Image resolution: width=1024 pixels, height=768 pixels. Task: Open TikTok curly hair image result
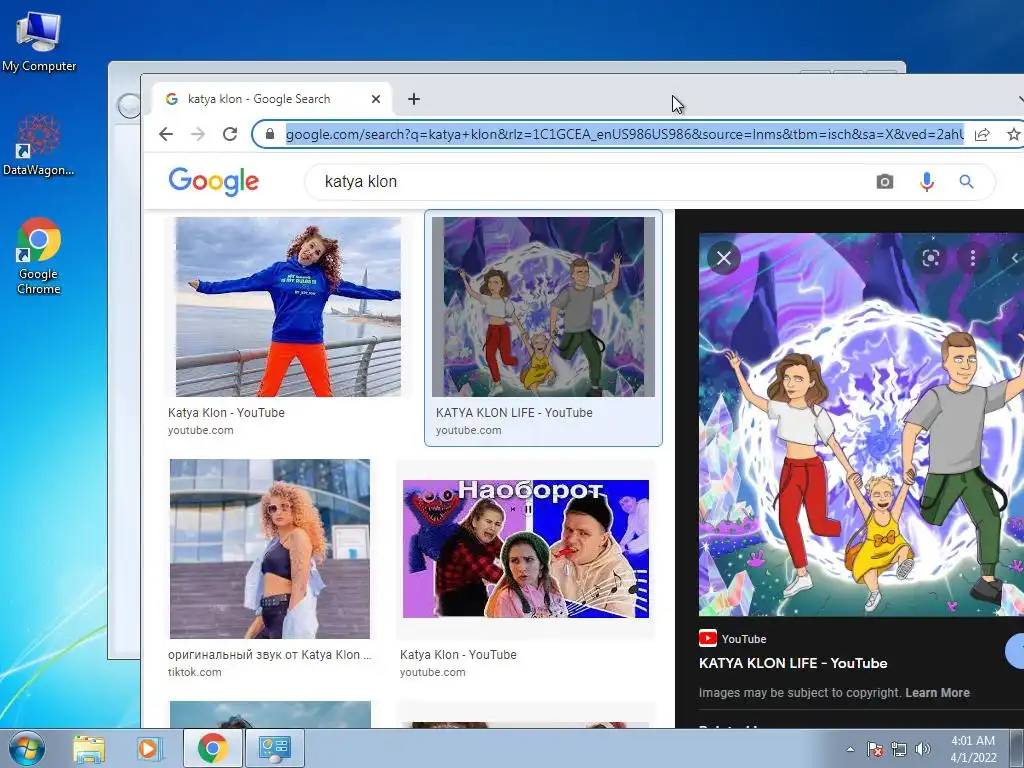pyautogui.click(x=270, y=549)
